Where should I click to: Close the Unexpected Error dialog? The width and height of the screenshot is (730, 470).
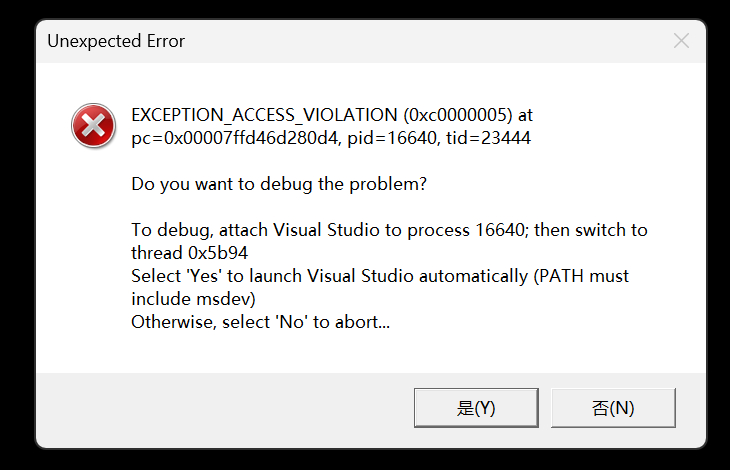click(x=681, y=41)
